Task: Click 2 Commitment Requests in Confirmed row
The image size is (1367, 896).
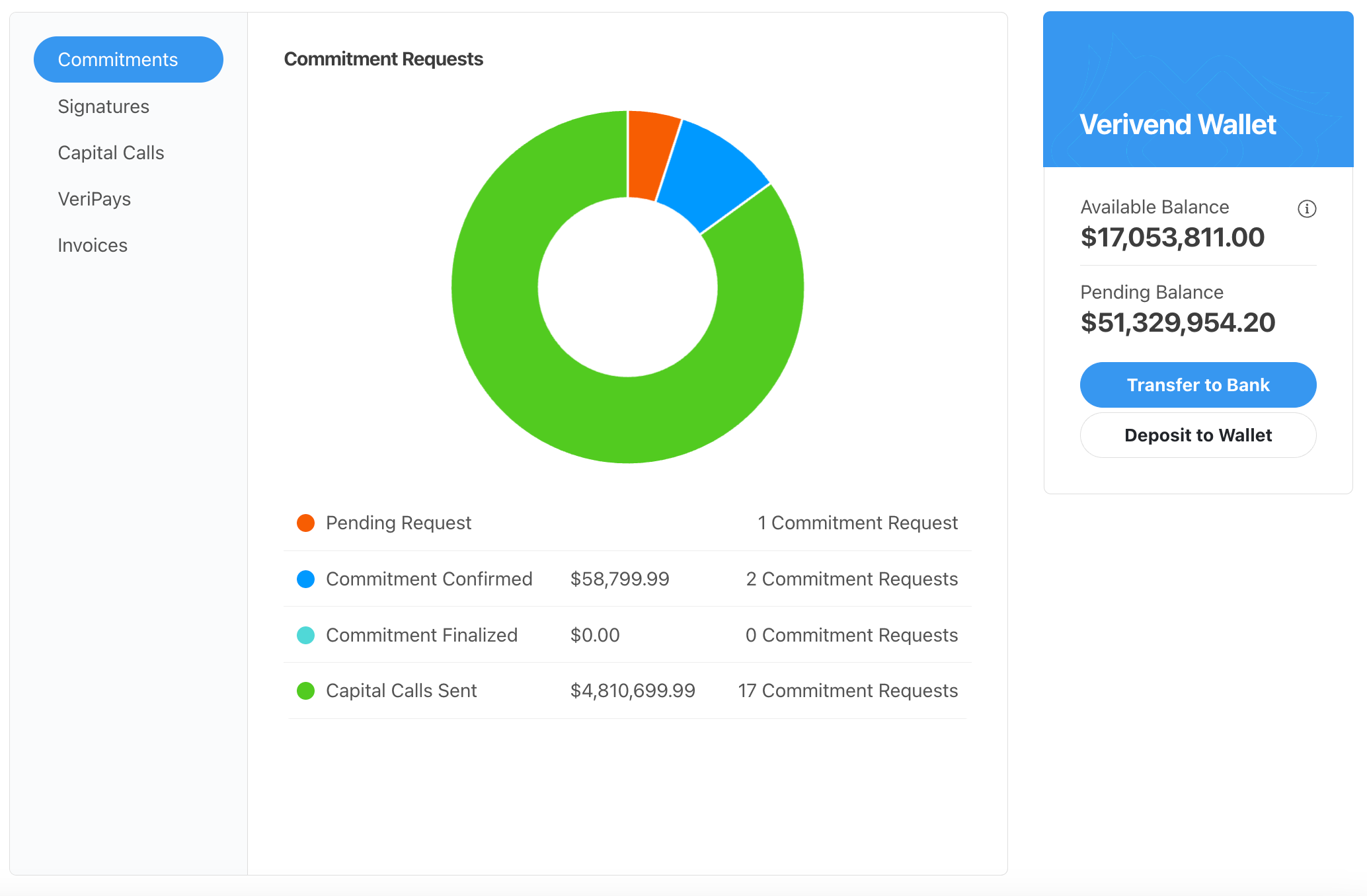Action: coord(851,579)
